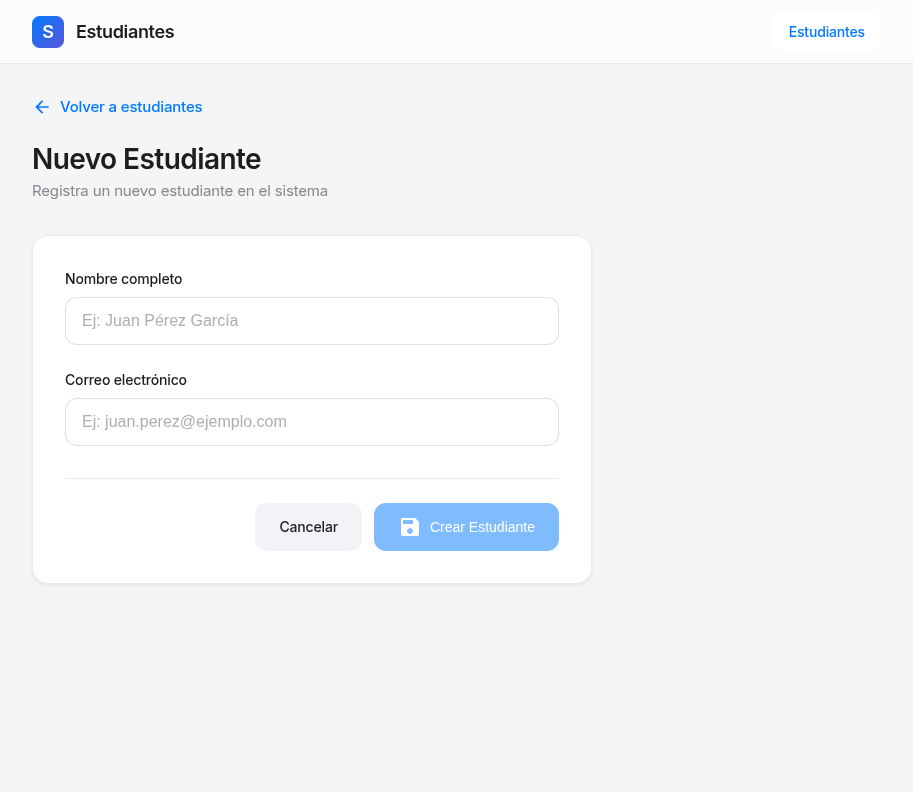The width and height of the screenshot is (913, 792).
Task: Click the Correo electrónico field label
Action: point(126,380)
